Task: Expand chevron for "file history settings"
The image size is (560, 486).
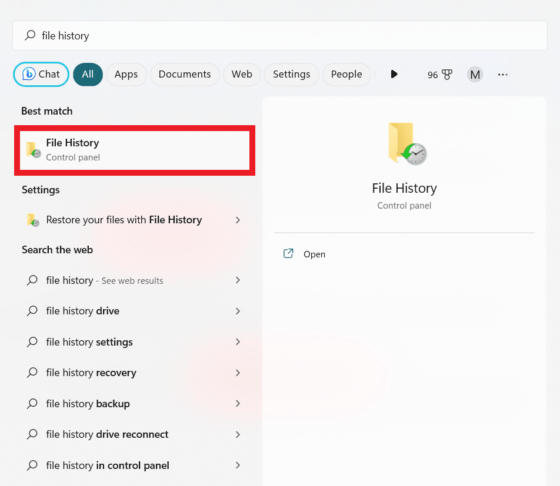Action: 238,342
